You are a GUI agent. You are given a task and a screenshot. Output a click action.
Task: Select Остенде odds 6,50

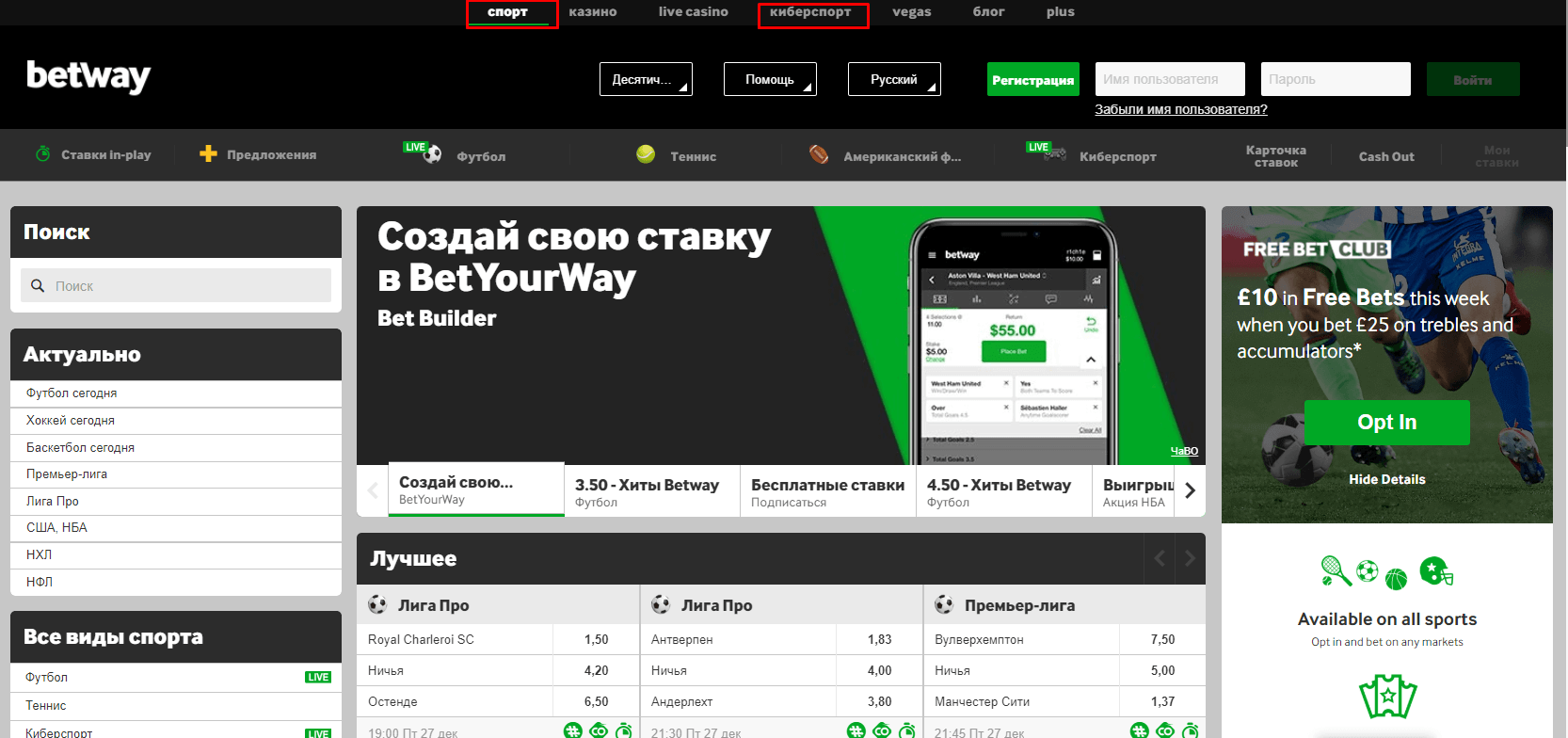click(x=596, y=701)
